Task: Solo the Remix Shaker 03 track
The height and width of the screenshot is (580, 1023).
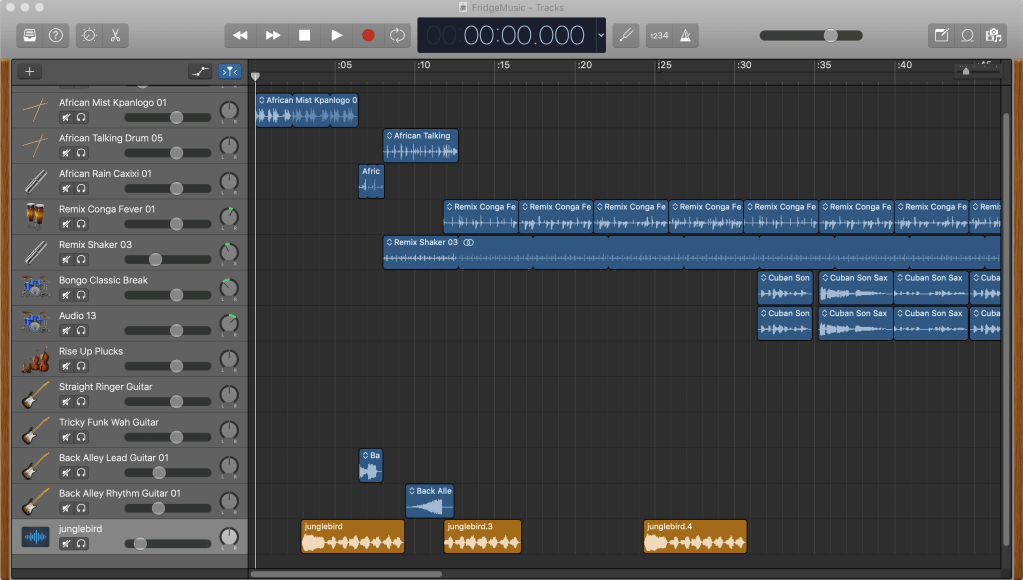Action: click(81, 260)
